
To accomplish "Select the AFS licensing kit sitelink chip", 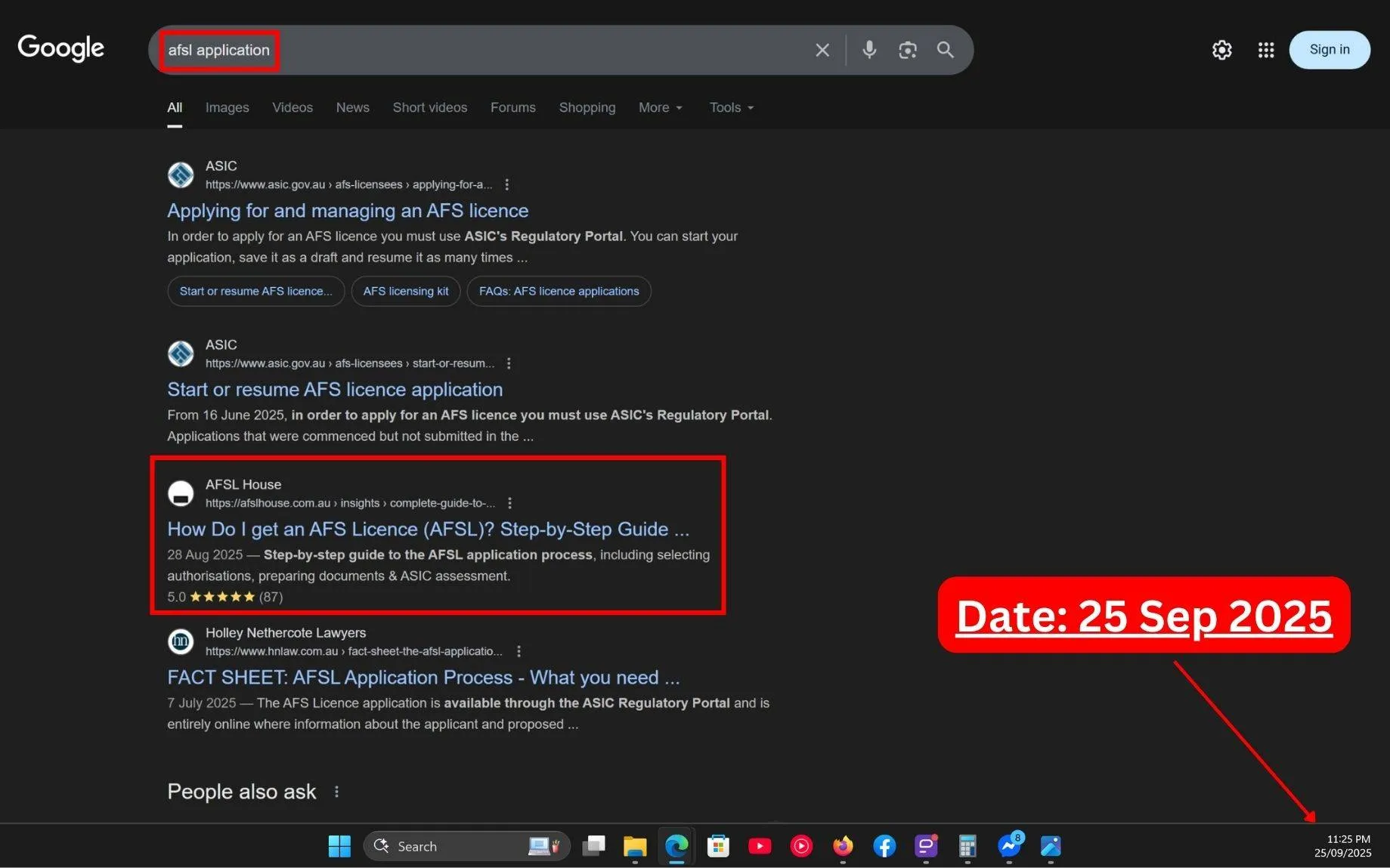I will tap(406, 291).
